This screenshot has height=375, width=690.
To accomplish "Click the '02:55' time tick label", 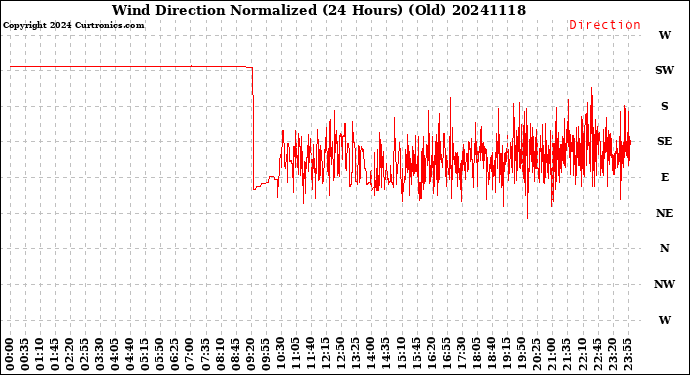I will click(x=85, y=355).
